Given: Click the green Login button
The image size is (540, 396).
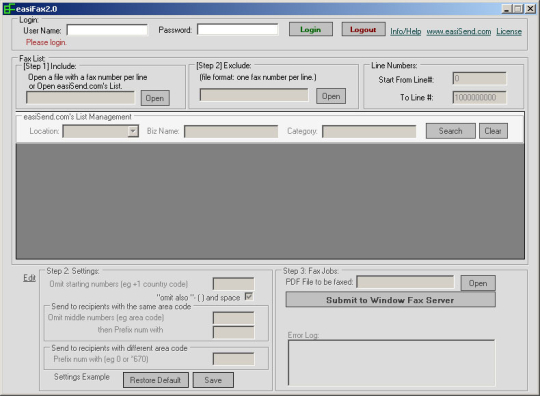Looking at the screenshot, I should click(311, 30).
